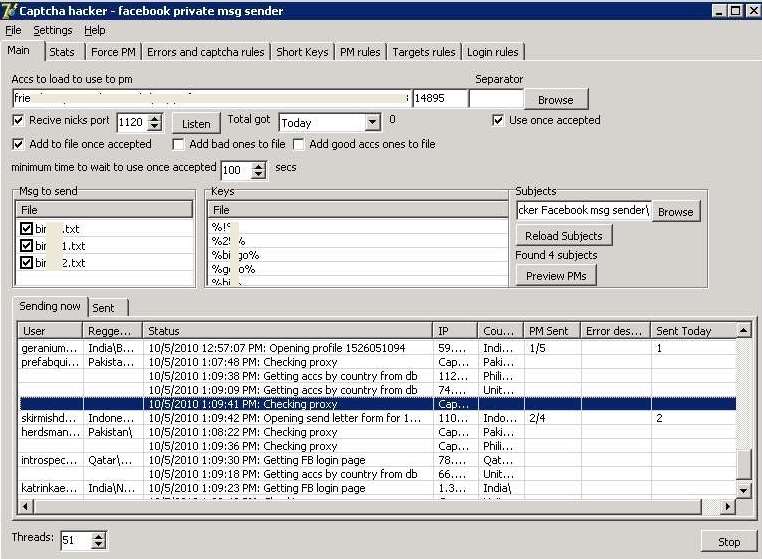Click the field containing 14895

[x=439, y=98]
